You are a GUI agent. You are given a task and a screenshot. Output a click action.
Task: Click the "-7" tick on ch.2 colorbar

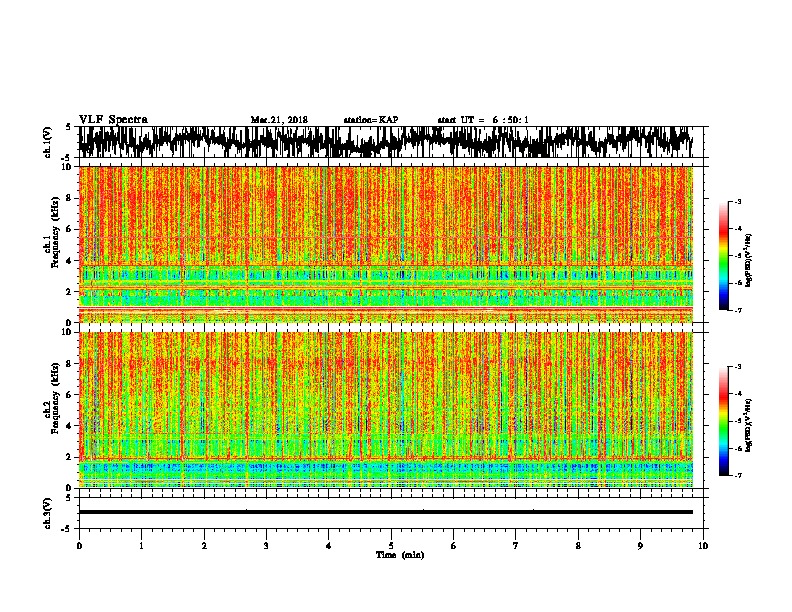point(738,476)
